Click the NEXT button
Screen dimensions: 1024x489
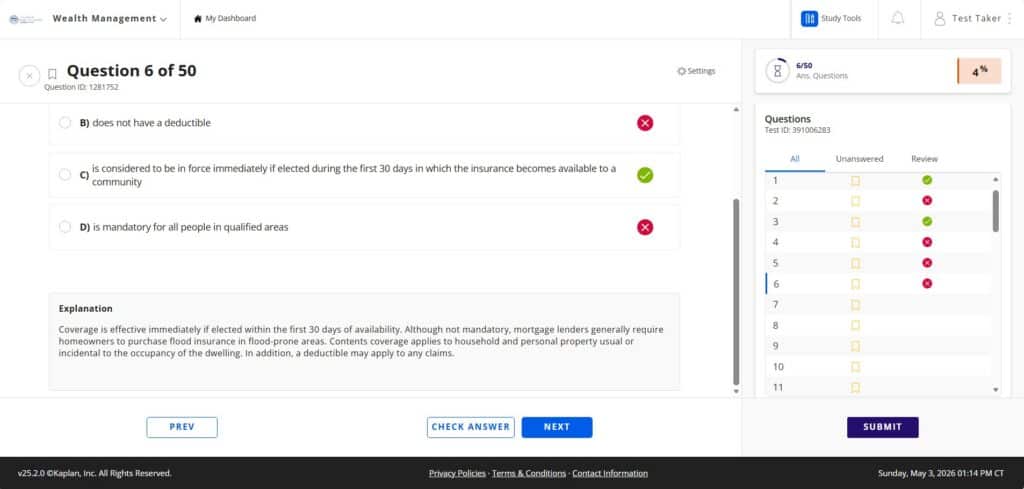557,427
